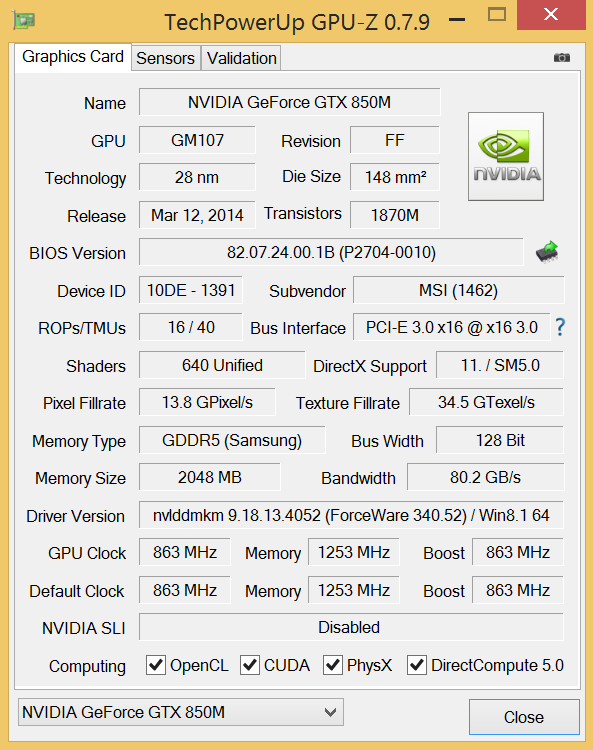Click the GPU Clock row Memory 1253 MHz value
This screenshot has height=750, width=593.
(x=354, y=552)
